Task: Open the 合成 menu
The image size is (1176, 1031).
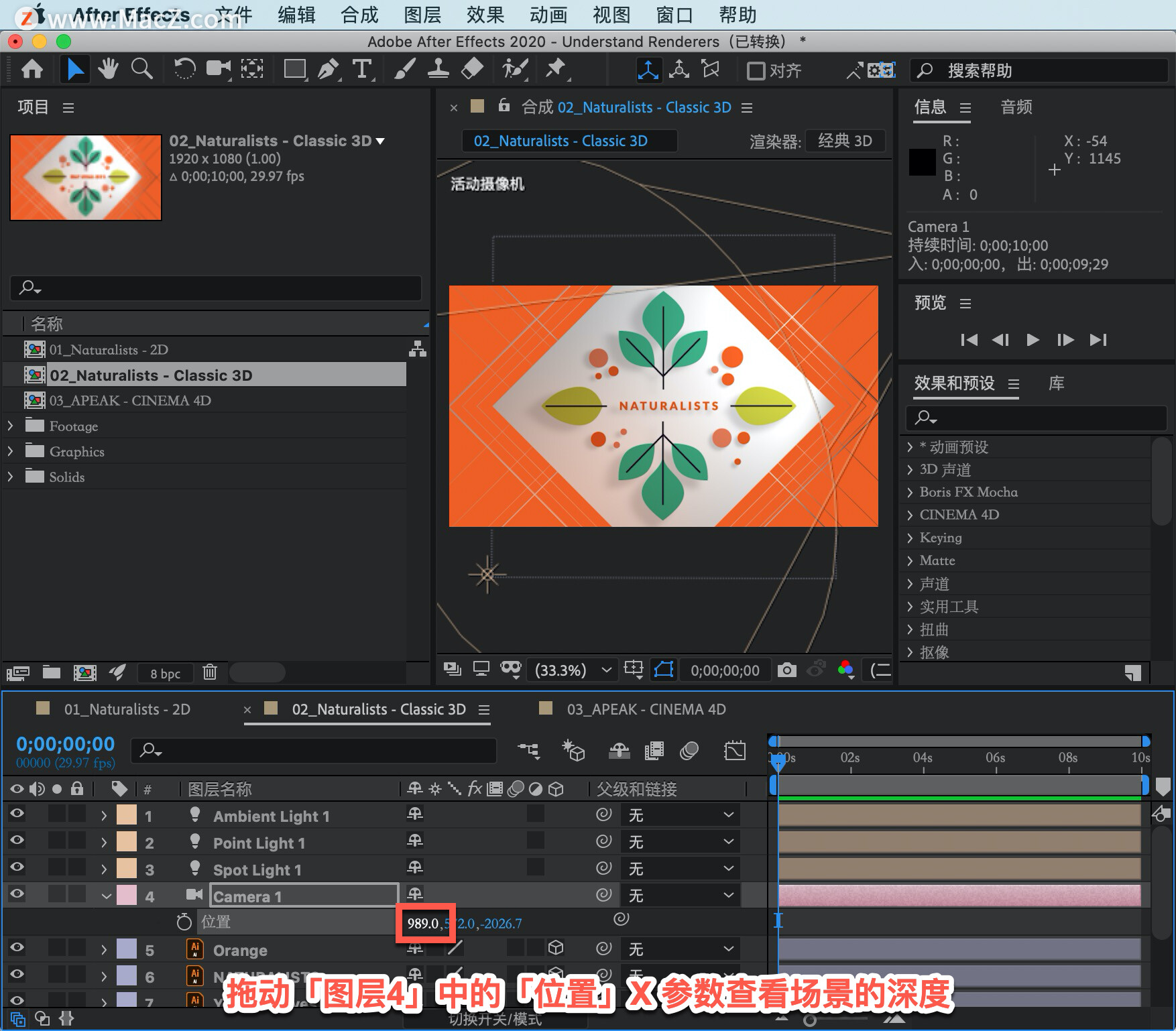Action: point(359,15)
